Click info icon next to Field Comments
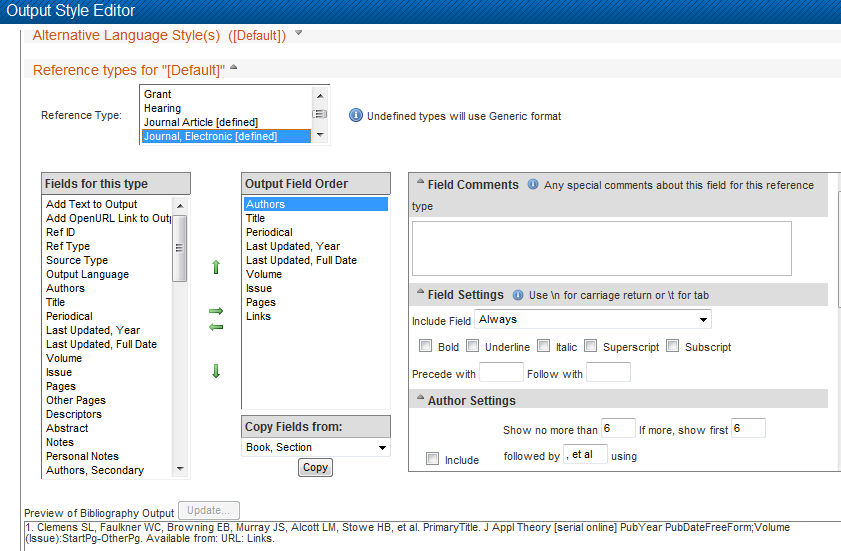The image size is (841, 551). coord(533,185)
